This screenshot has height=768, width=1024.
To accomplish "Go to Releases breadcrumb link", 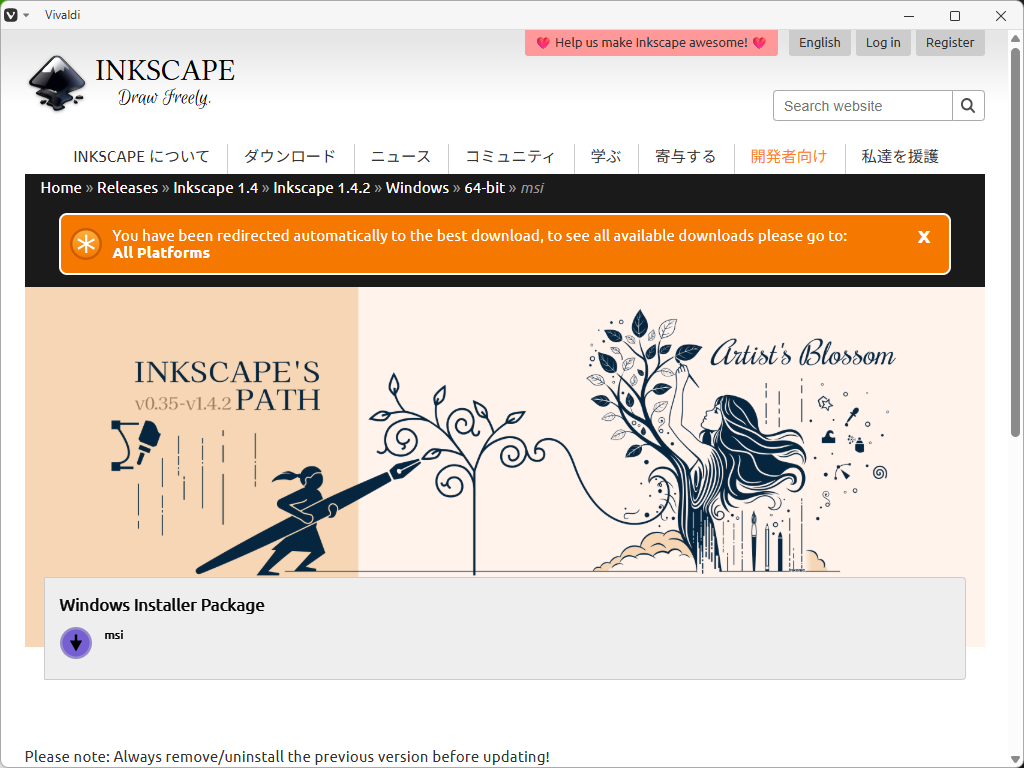I will coord(127,188).
